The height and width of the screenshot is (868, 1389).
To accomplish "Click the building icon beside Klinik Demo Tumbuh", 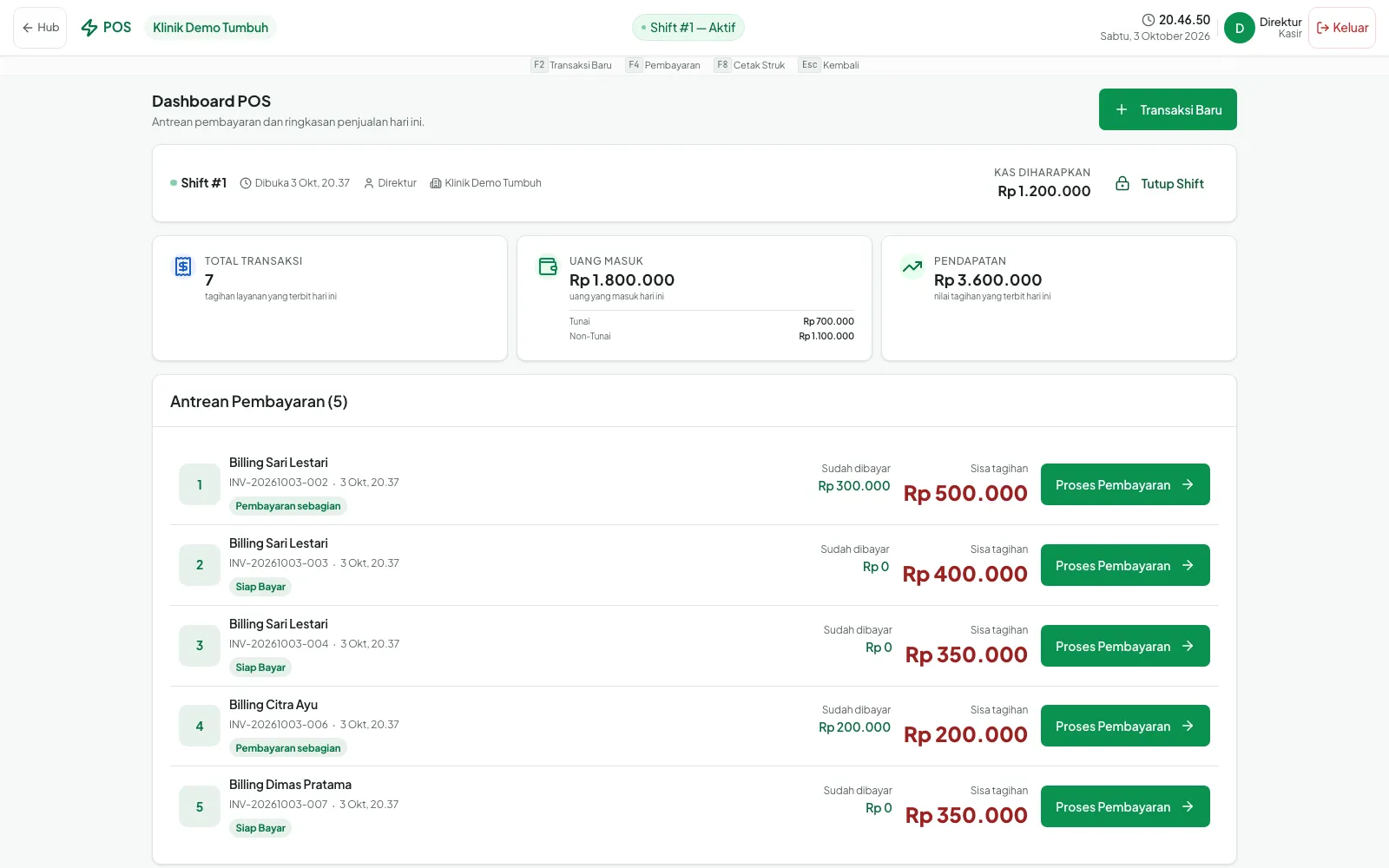I will point(436,183).
